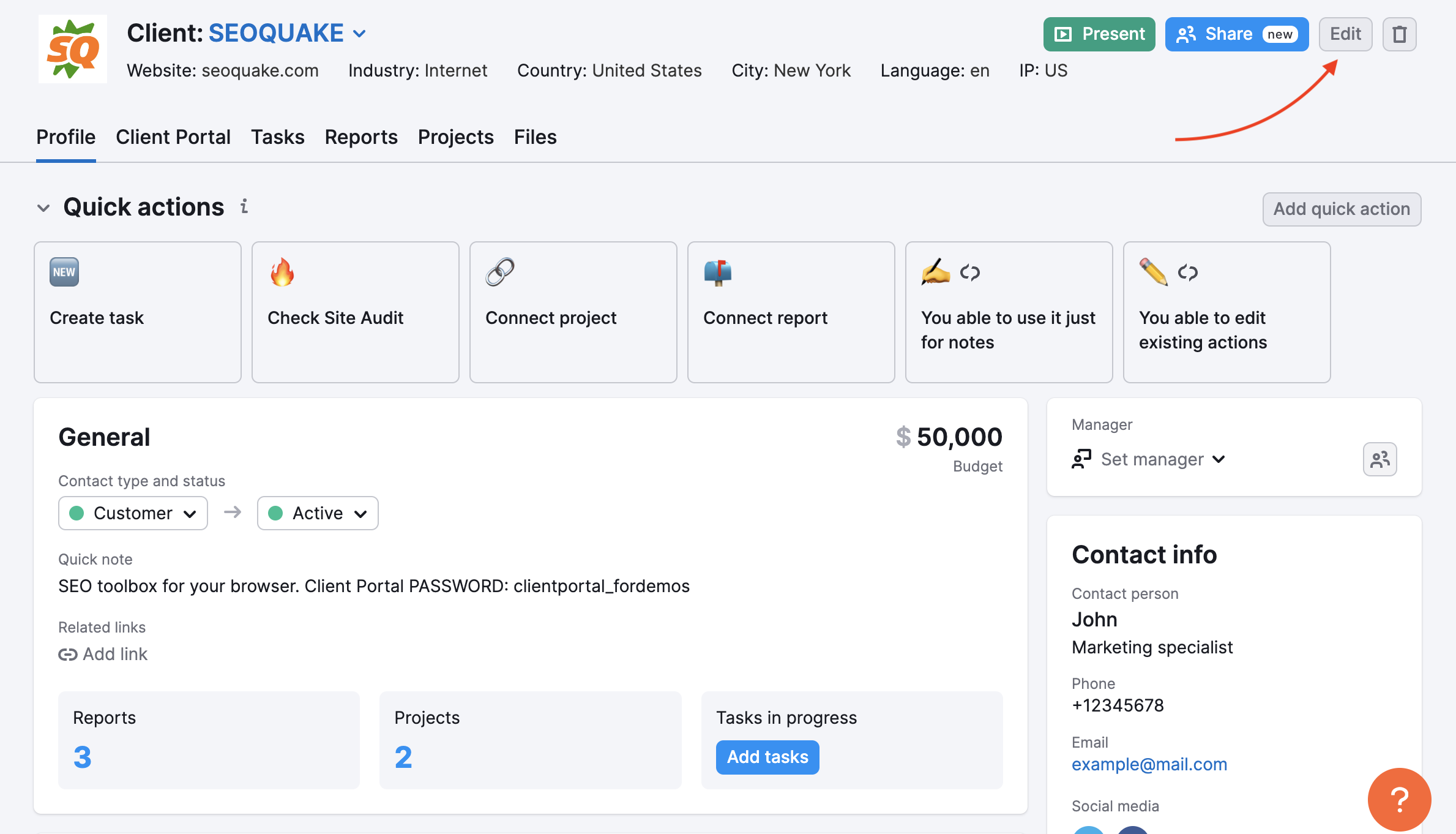Open the Tasks tab
Image resolution: width=1456 pixels, height=834 pixels.
tap(278, 137)
